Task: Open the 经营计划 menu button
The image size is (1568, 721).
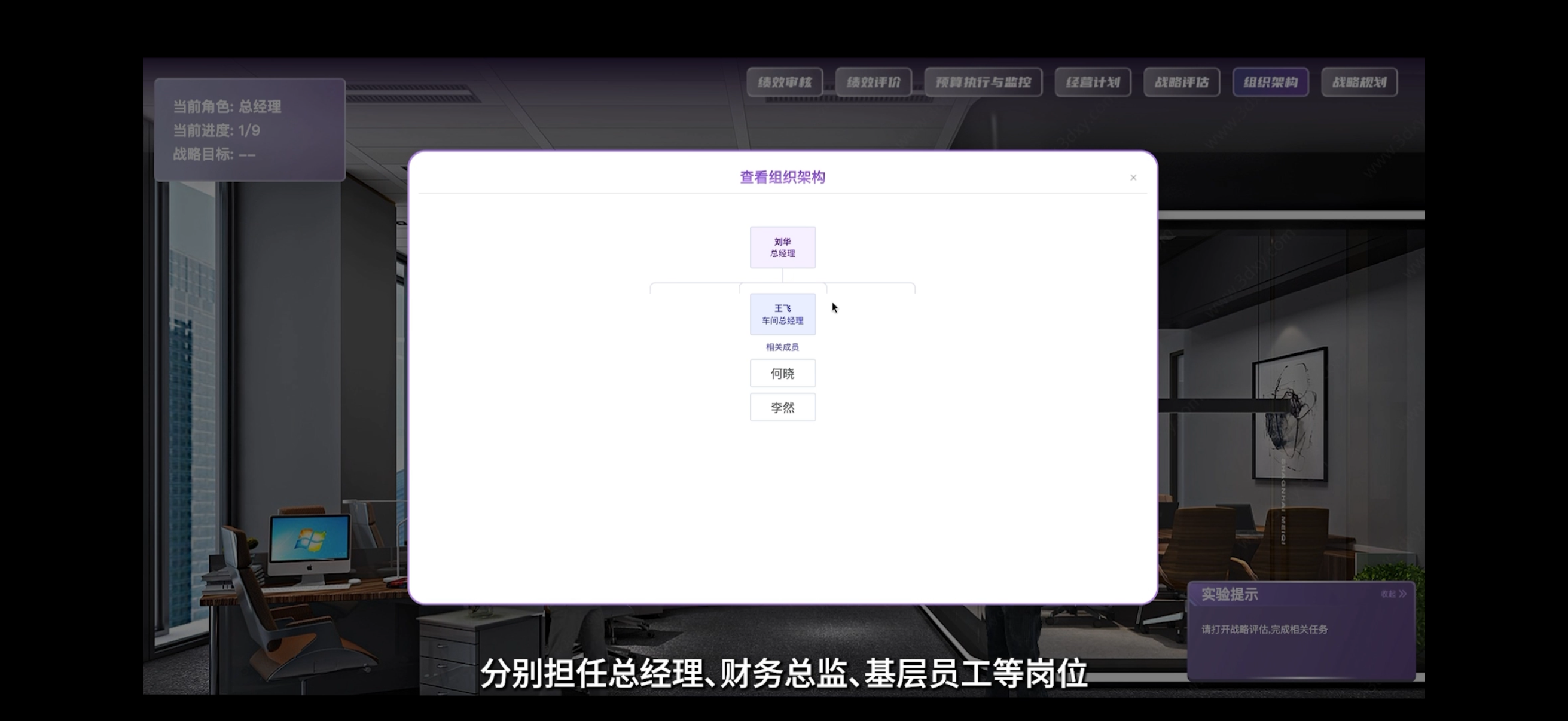Action: tap(1093, 82)
